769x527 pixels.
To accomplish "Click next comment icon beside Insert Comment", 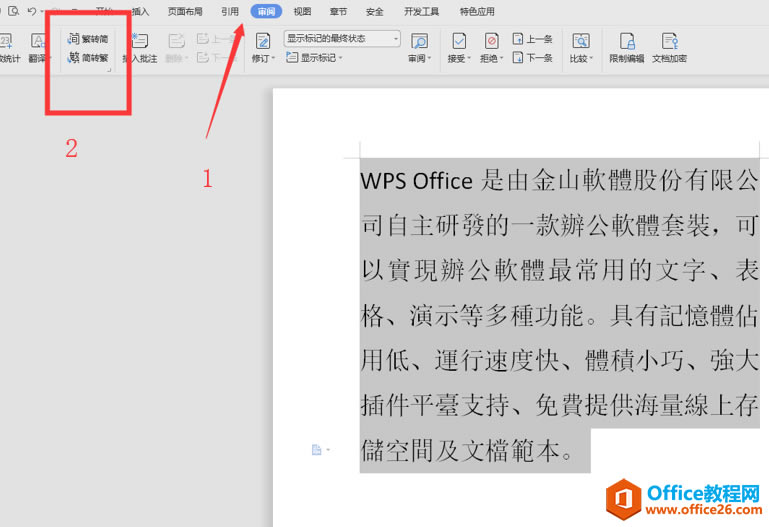I will tap(203, 58).
